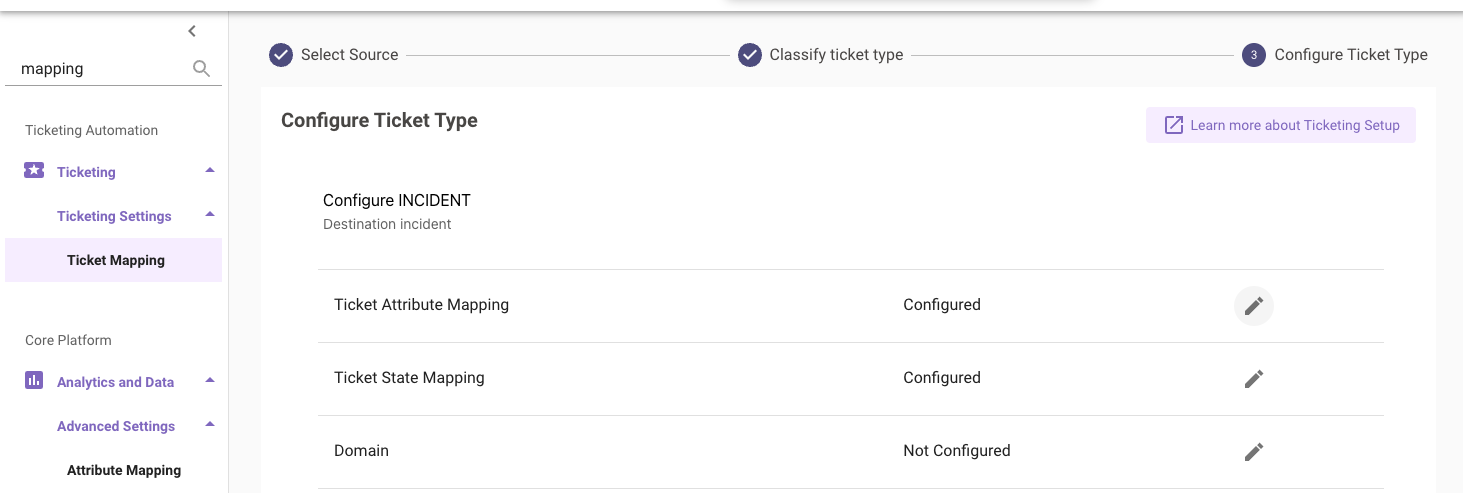Open the Ticket Mapping menu item
This screenshot has height=493, width=1463.
point(116,260)
